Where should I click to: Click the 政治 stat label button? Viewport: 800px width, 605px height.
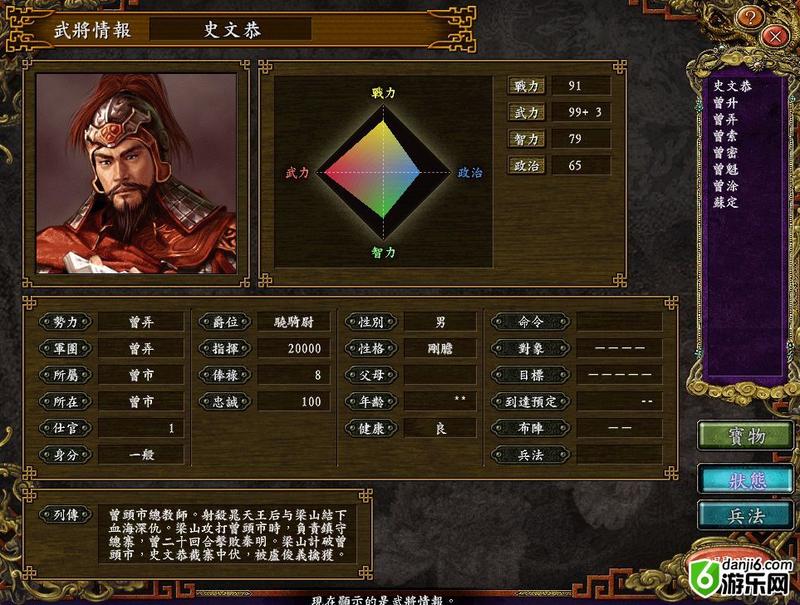point(527,165)
